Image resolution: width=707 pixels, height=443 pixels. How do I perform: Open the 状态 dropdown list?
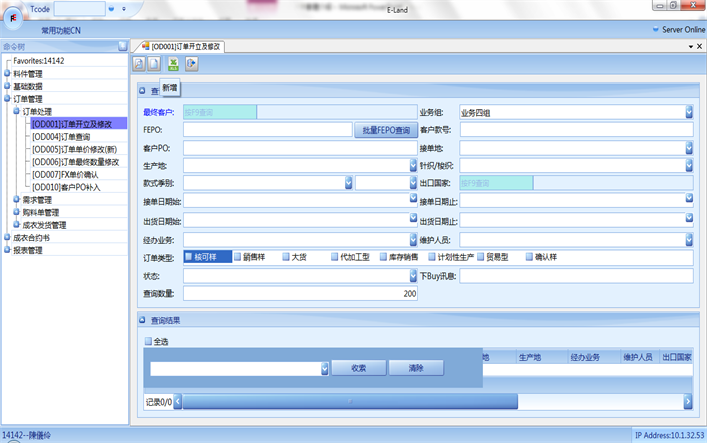(413, 275)
